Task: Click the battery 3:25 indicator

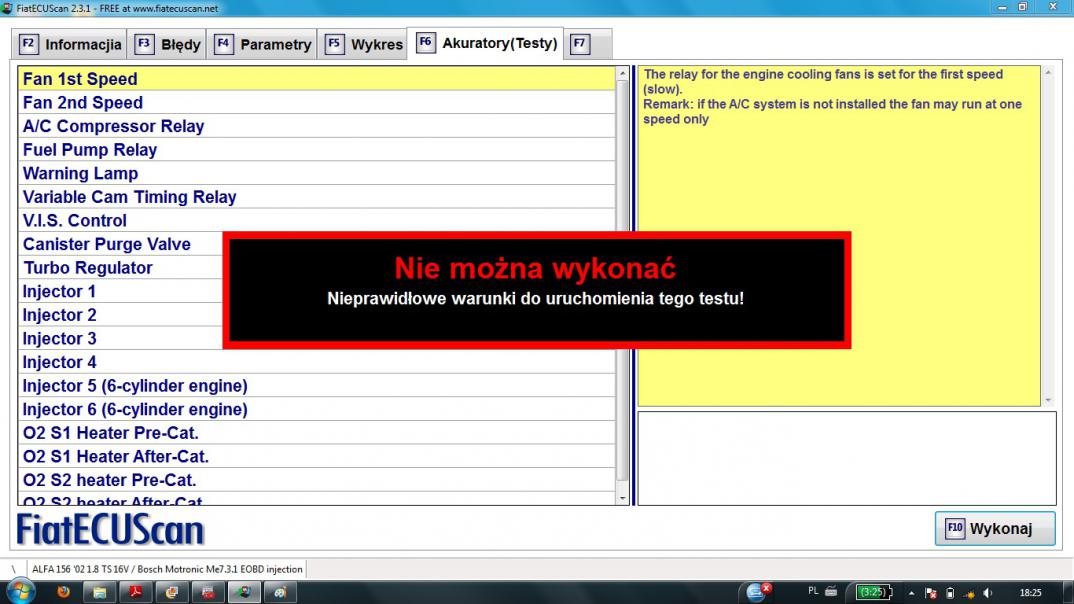Action: click(x=873, y=592)
